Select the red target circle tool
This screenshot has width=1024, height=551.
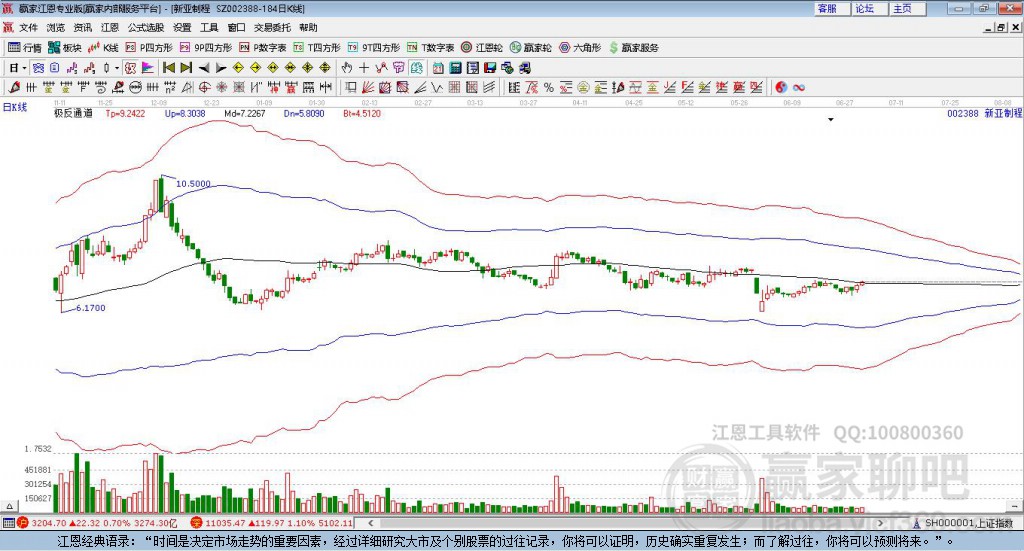(204, 87)
